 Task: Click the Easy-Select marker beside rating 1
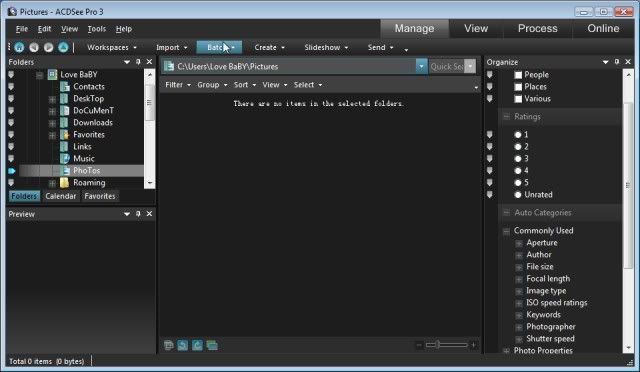490,134
